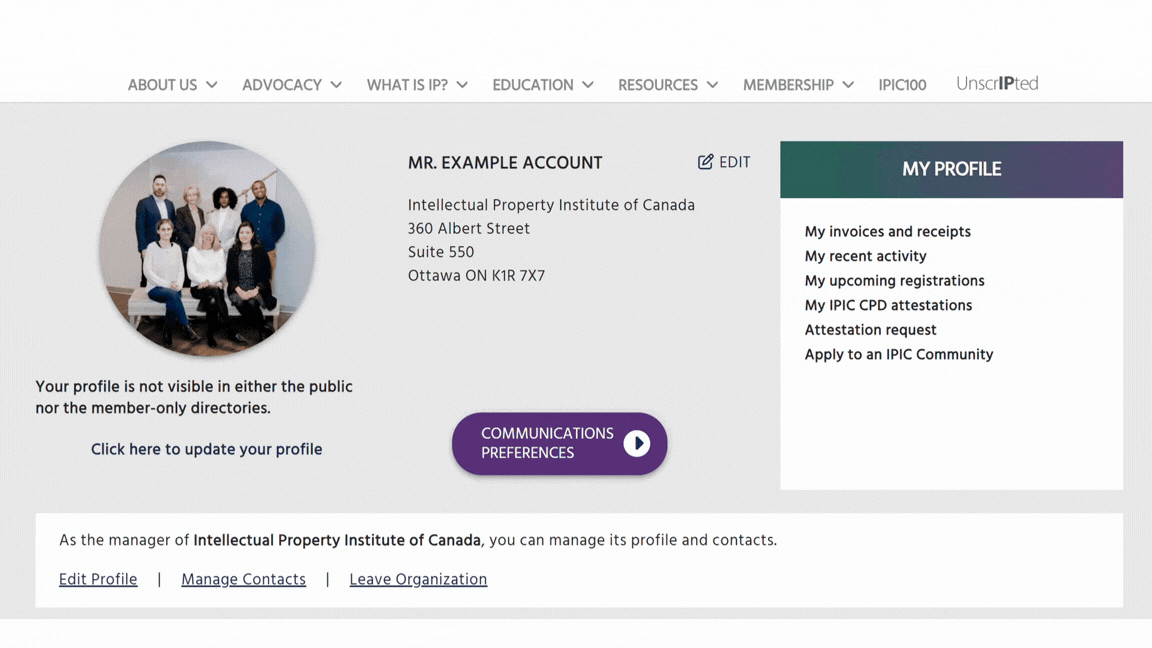Click the Manage Contacts link
Image resolution: width=1152 pixels, height=648 pixels.
tap(243, 579)
